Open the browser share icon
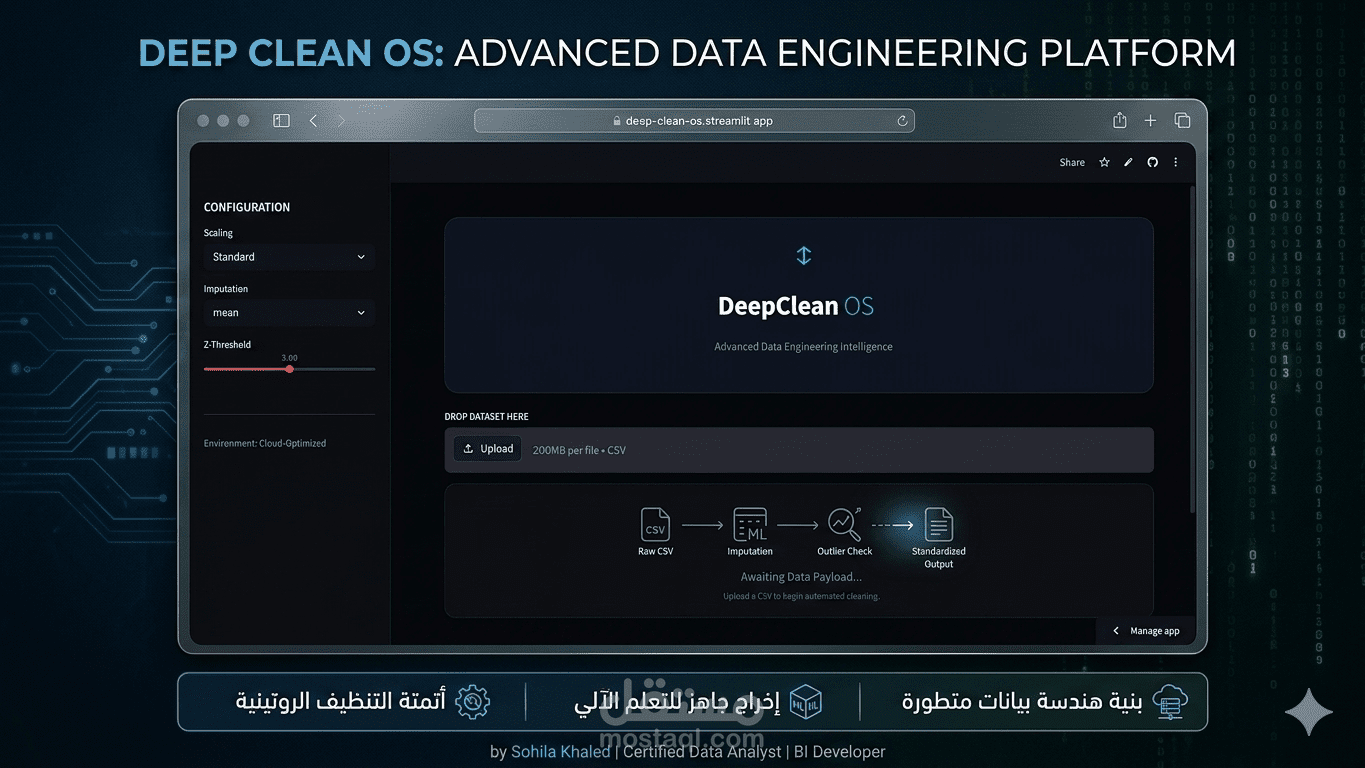The image size is (1365, 768). [x=1120, y=120]
